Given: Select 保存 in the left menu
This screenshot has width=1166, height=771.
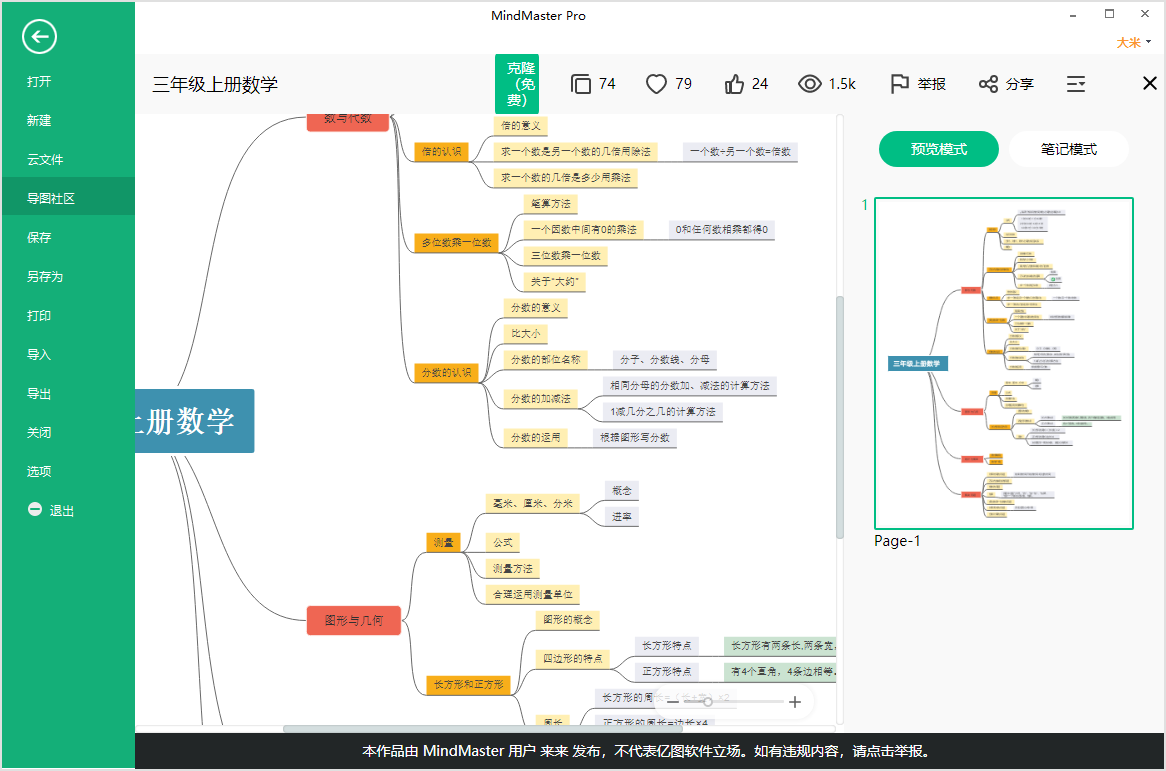Looking at the screenshot, I should [x=68, y=237].
